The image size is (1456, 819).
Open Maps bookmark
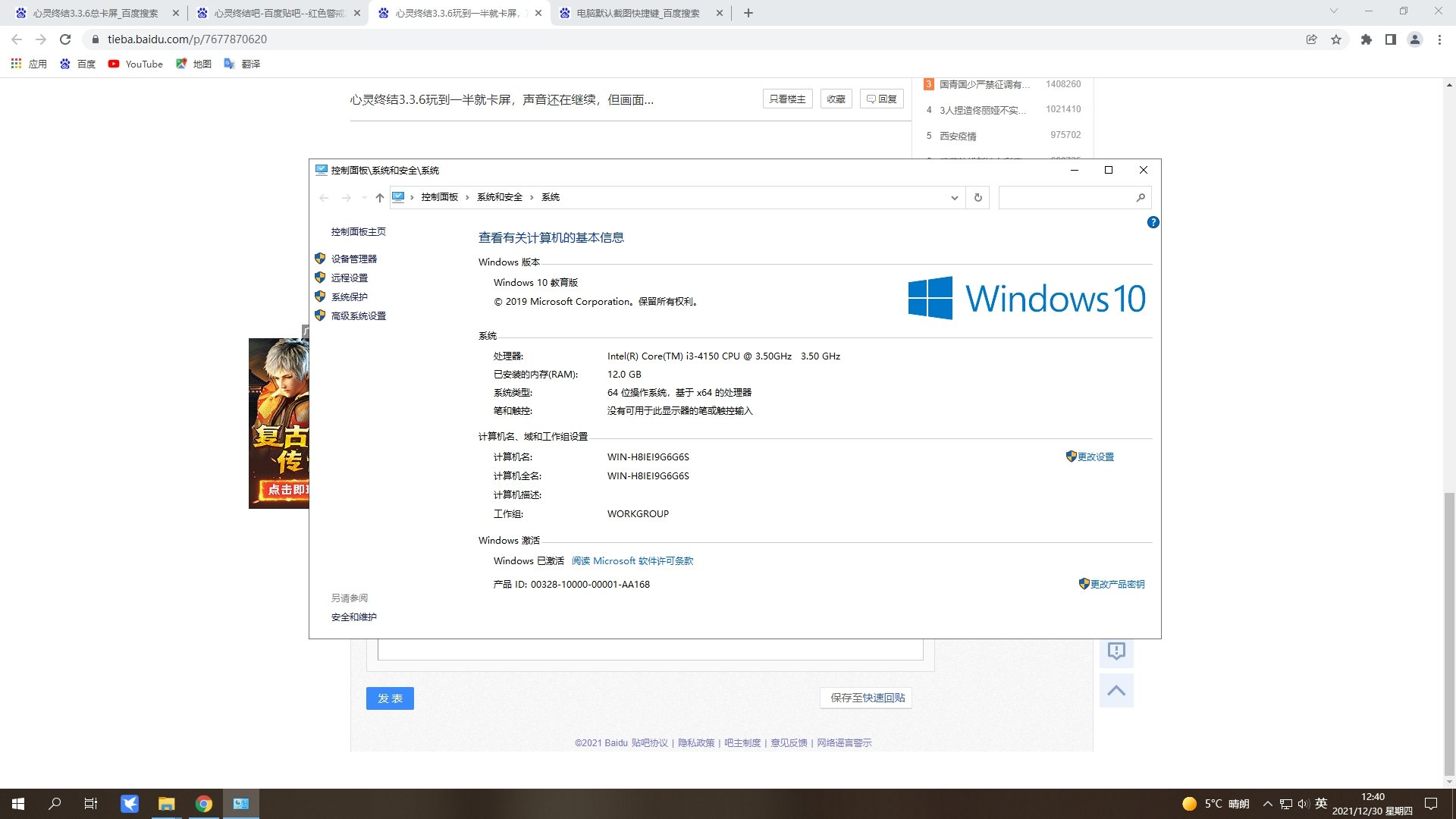tap(193, 64)
